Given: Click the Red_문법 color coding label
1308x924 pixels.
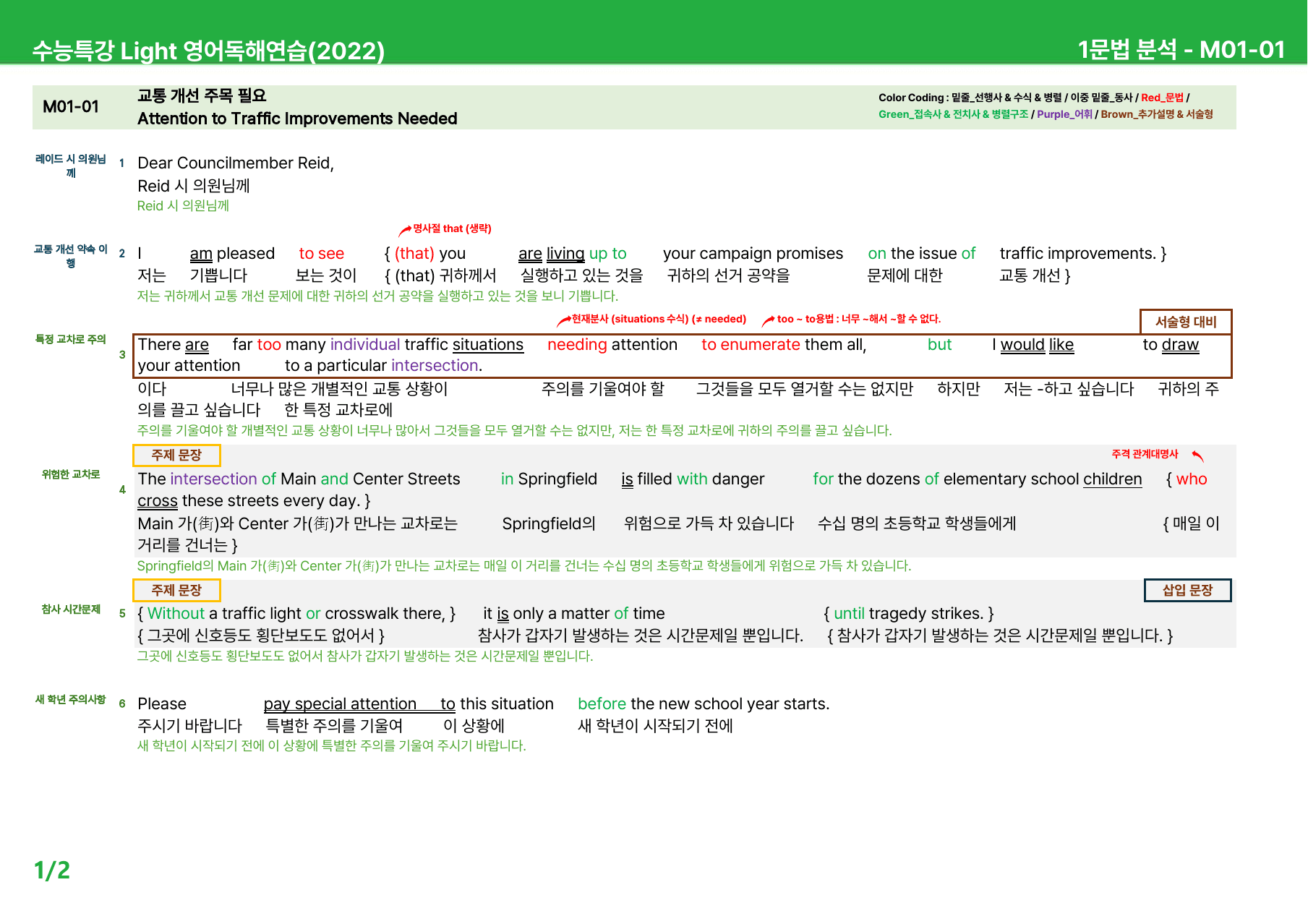Looking at the screenshot, I should (1163, 98).
